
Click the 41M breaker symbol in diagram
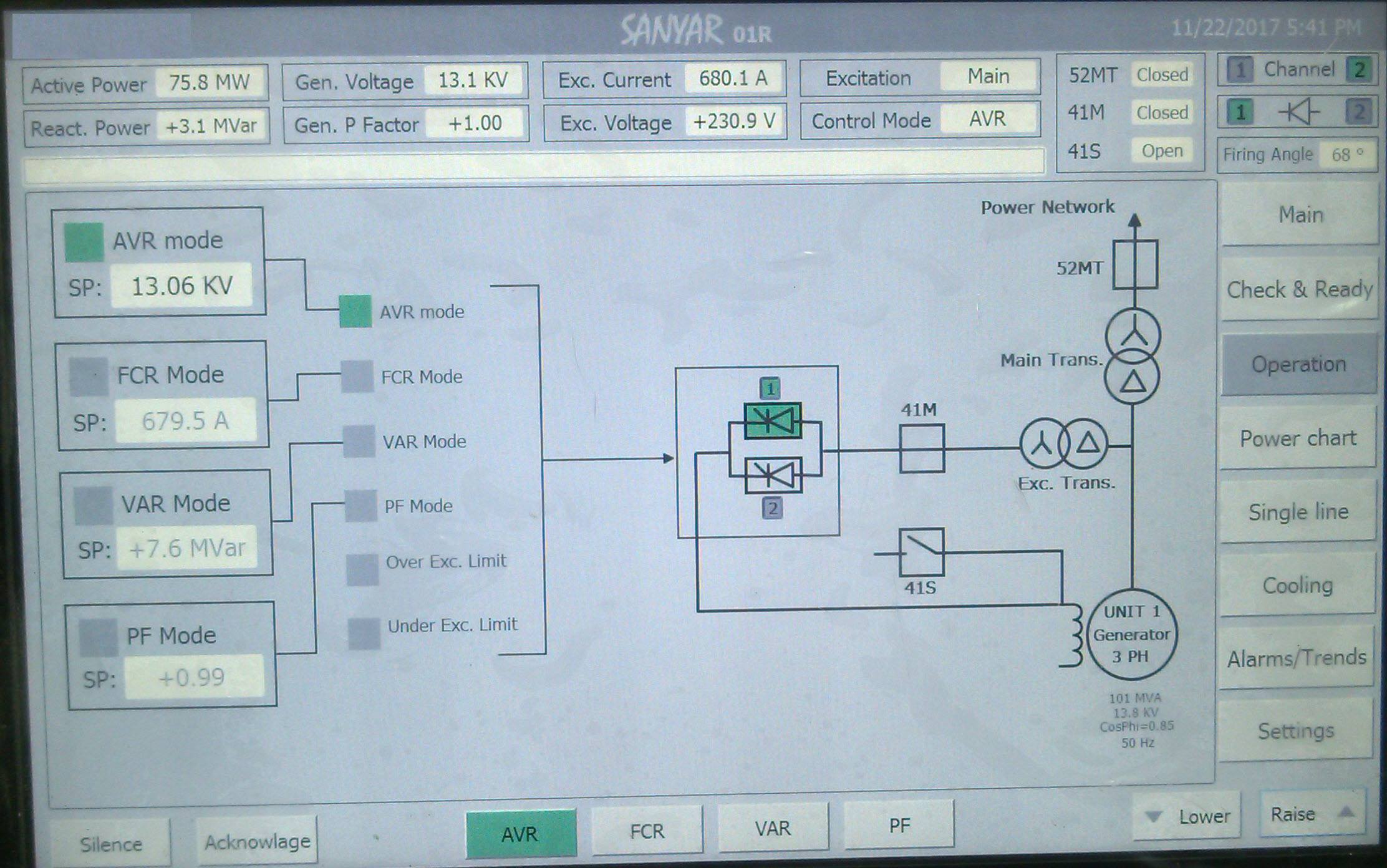coord(922,448)
